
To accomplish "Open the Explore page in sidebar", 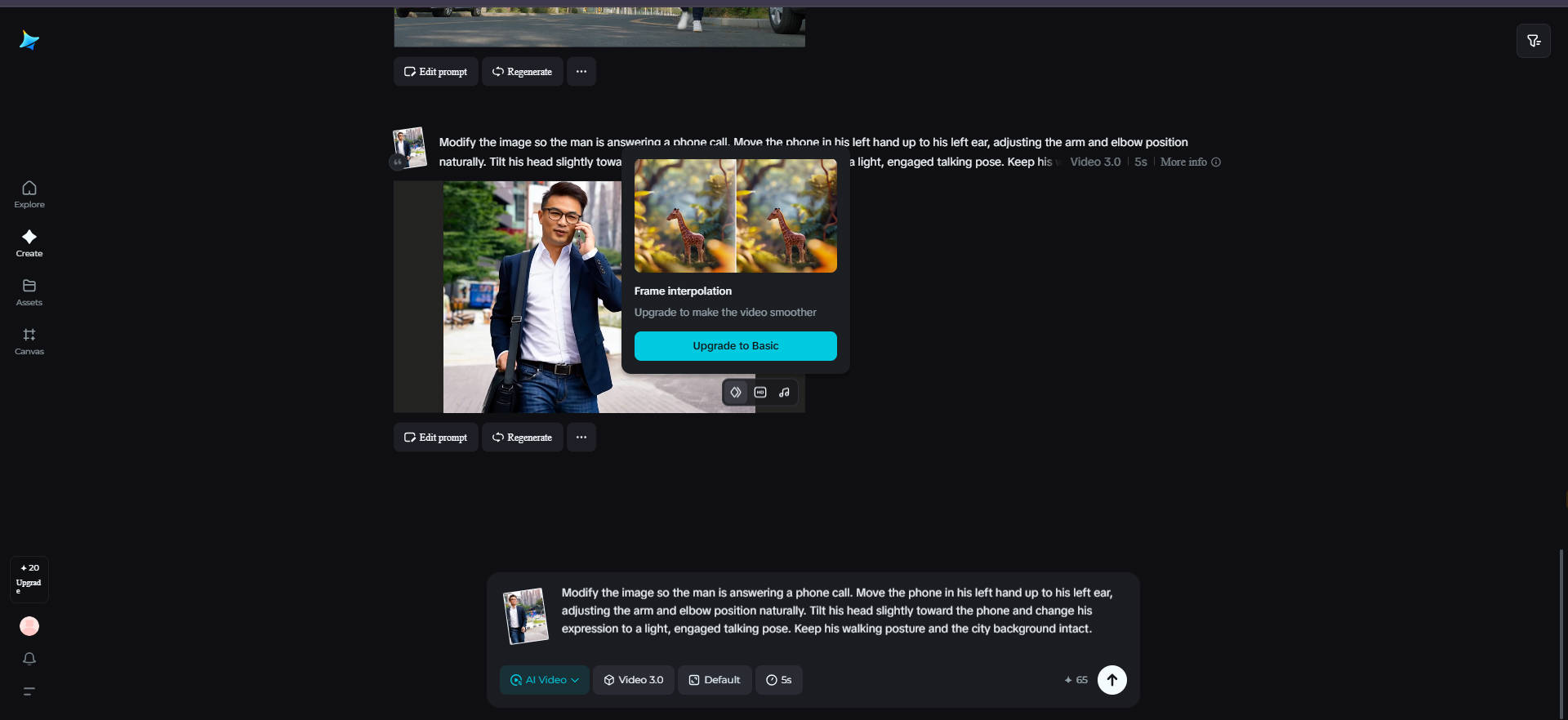I will tap(29, 194).
